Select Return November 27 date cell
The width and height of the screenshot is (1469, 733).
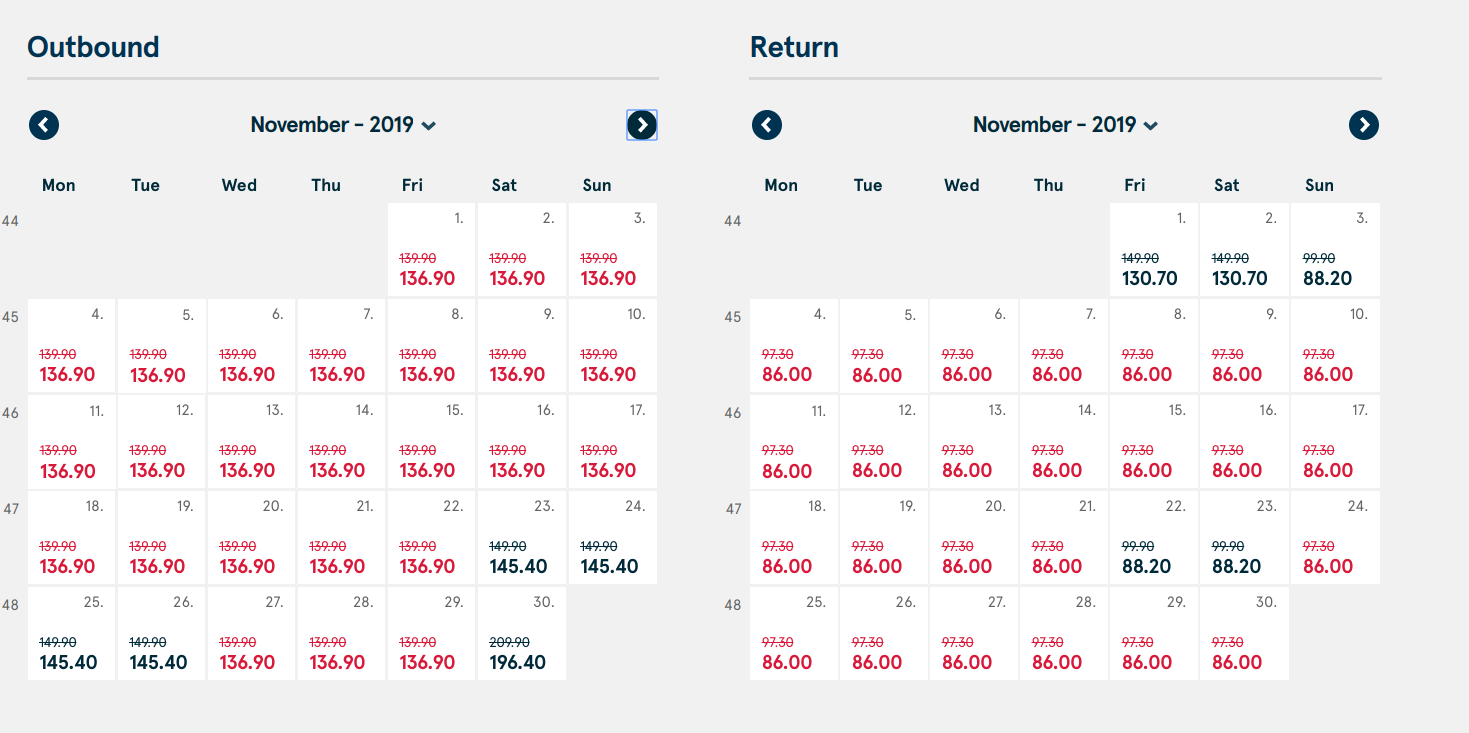point(974,634)
